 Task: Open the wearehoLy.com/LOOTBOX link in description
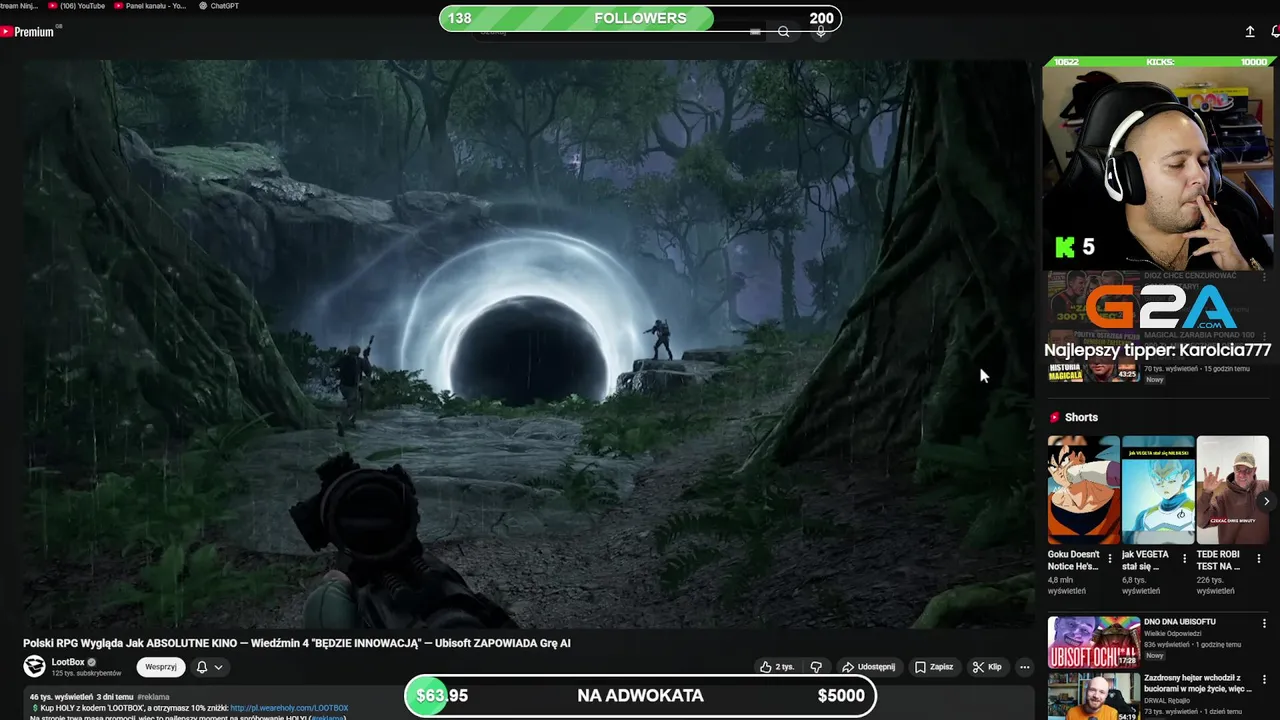coord(289,708)
